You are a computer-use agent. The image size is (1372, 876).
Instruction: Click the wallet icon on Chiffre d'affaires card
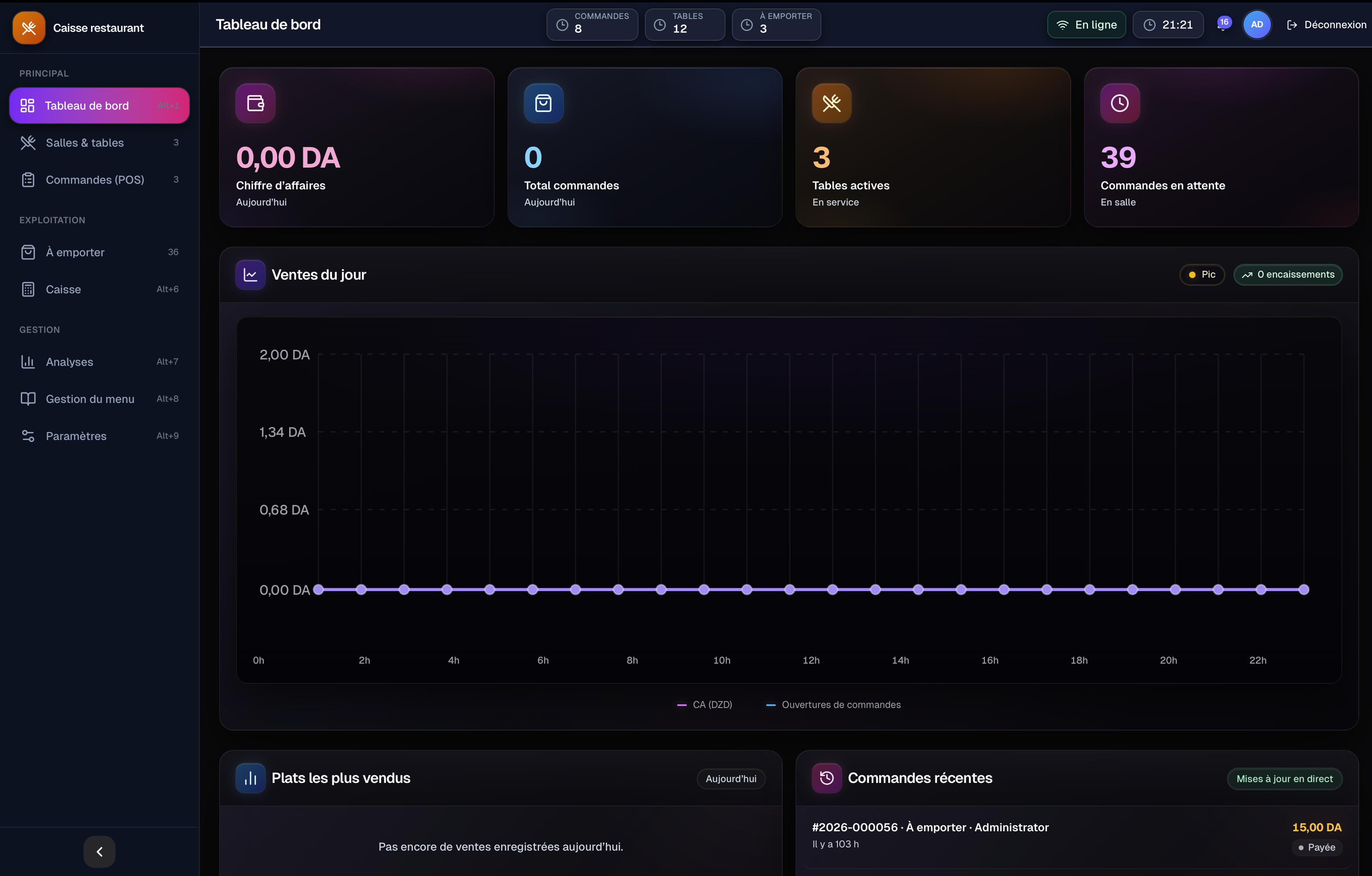(x=255, y=103)
